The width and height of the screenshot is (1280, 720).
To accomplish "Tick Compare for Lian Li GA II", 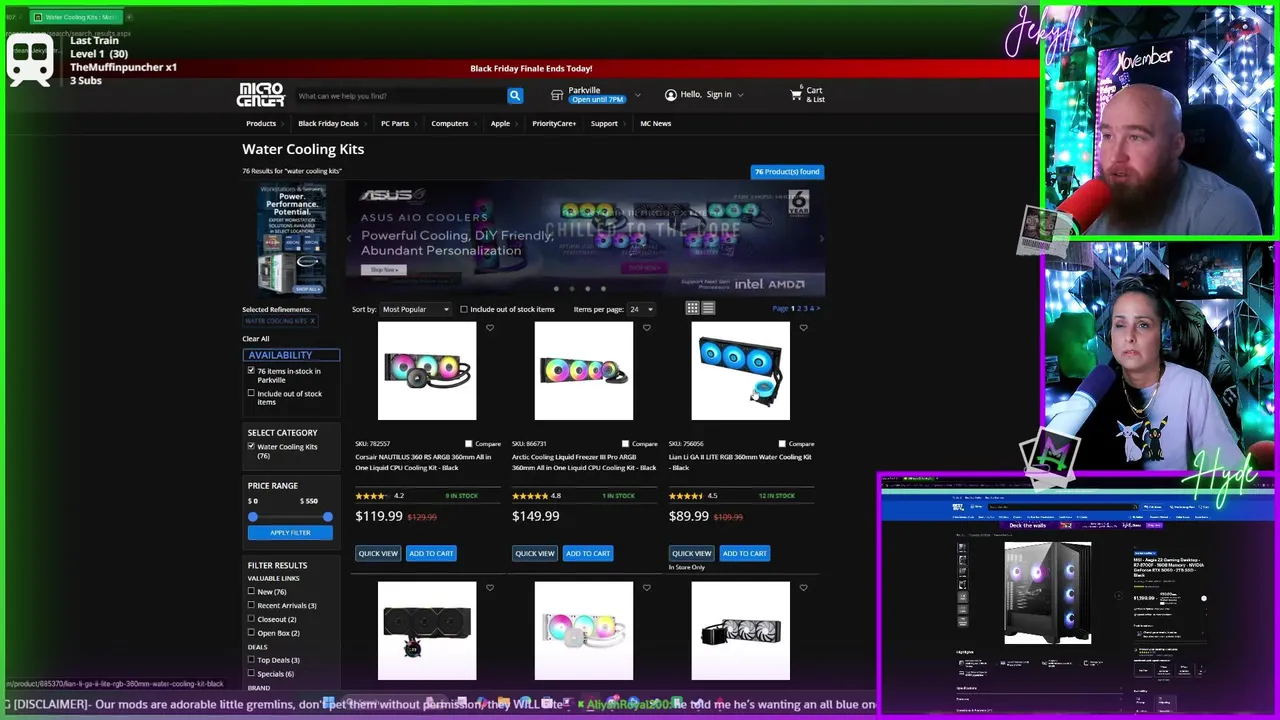I will coord(782,443).
